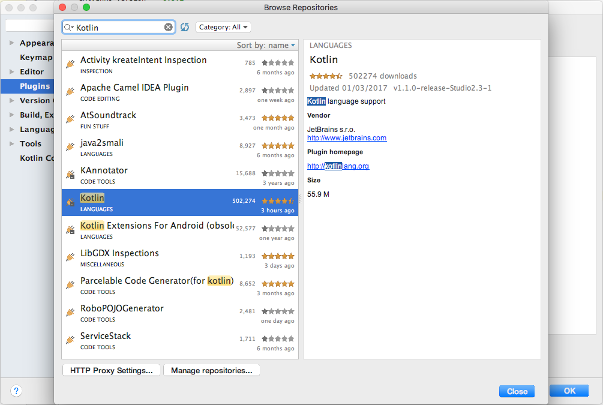
Task: Click the selected Kotlin plugin icon
Action: [70, 202]
